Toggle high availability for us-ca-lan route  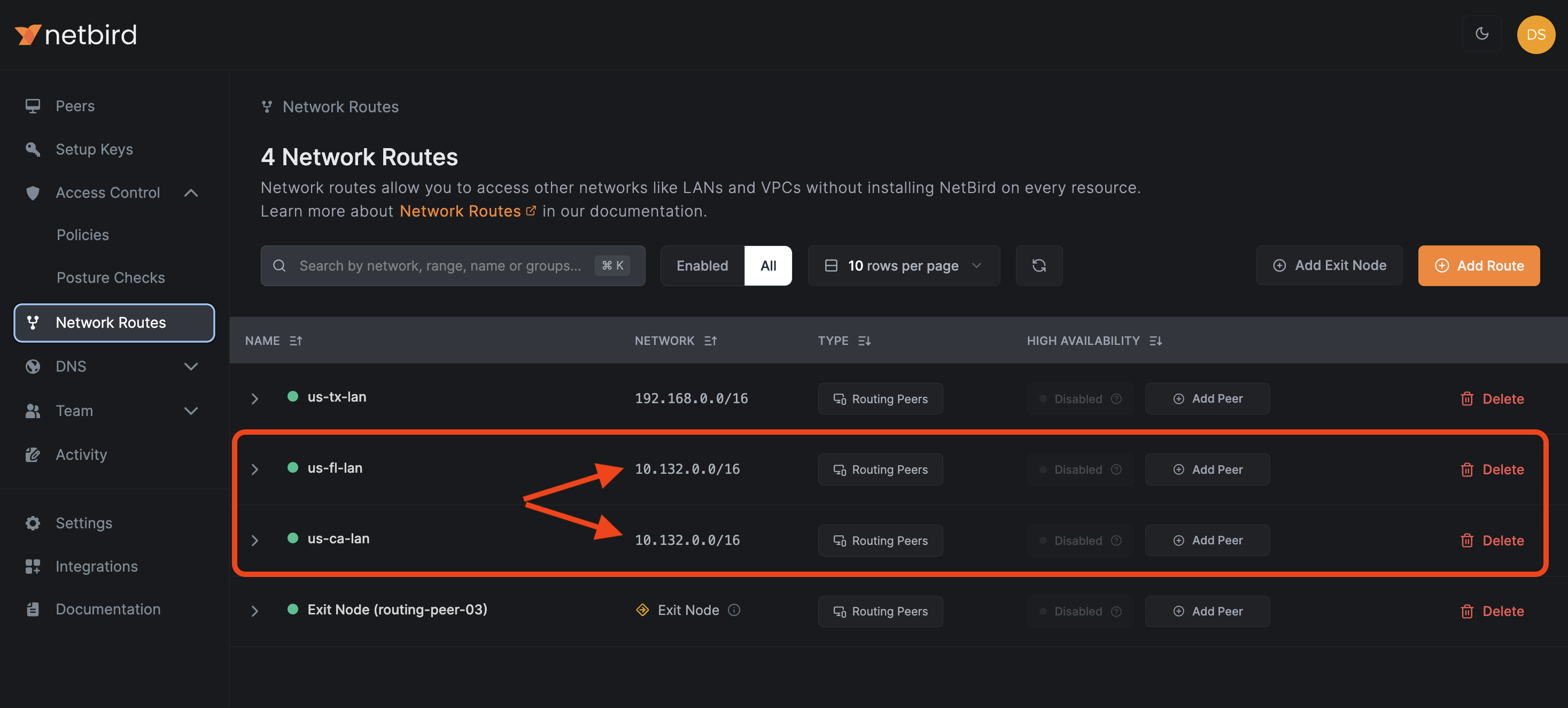pos(1078,540)
